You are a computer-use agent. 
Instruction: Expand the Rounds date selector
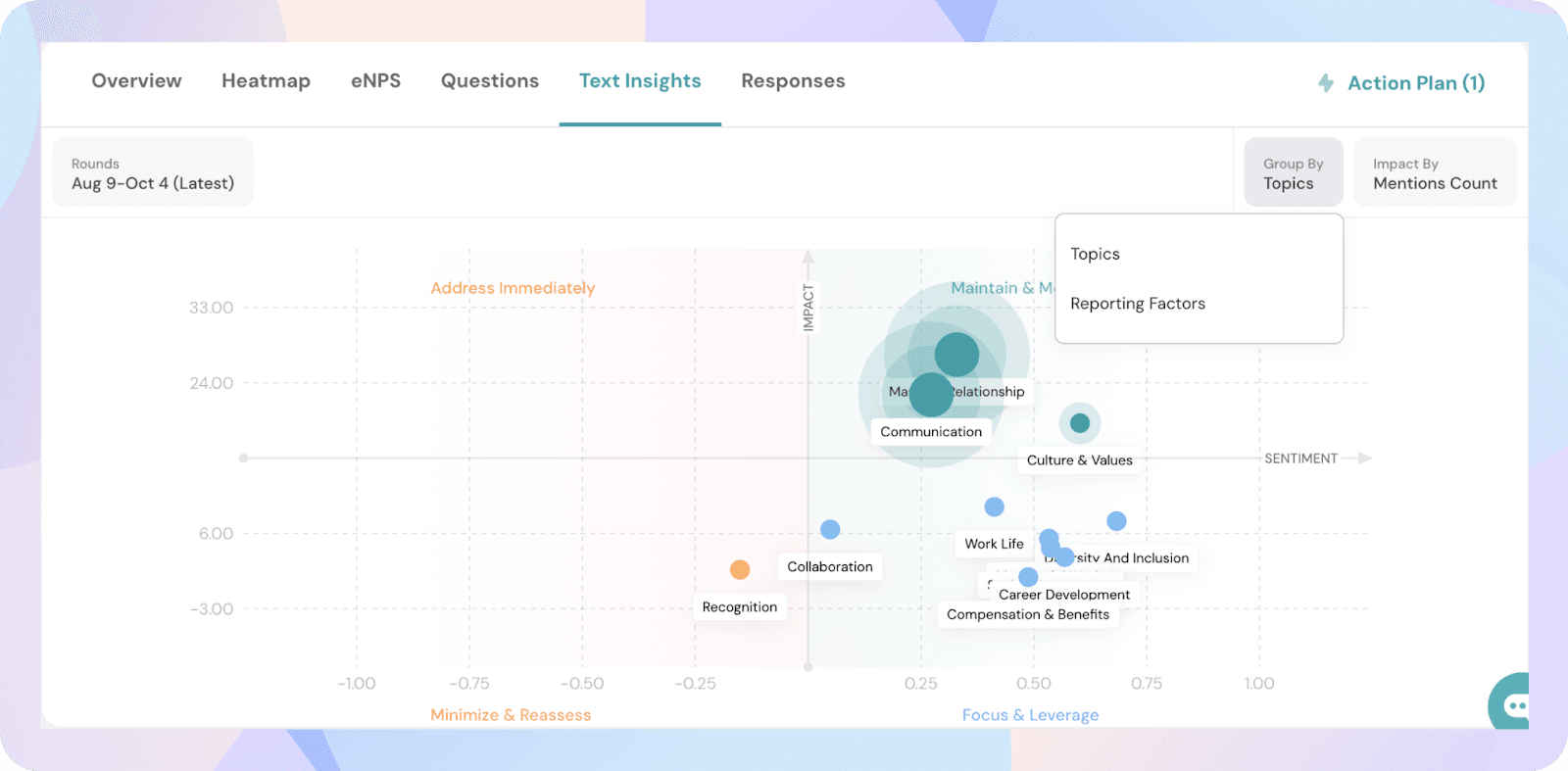click(153, 173)
